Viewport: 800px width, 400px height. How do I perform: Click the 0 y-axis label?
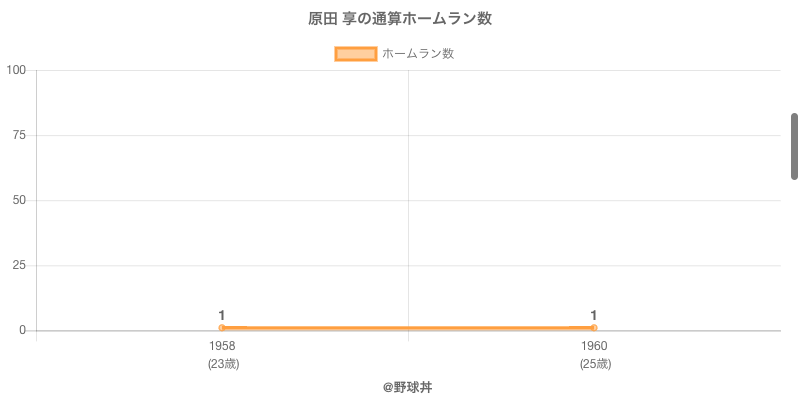click(x=23, y=330)
